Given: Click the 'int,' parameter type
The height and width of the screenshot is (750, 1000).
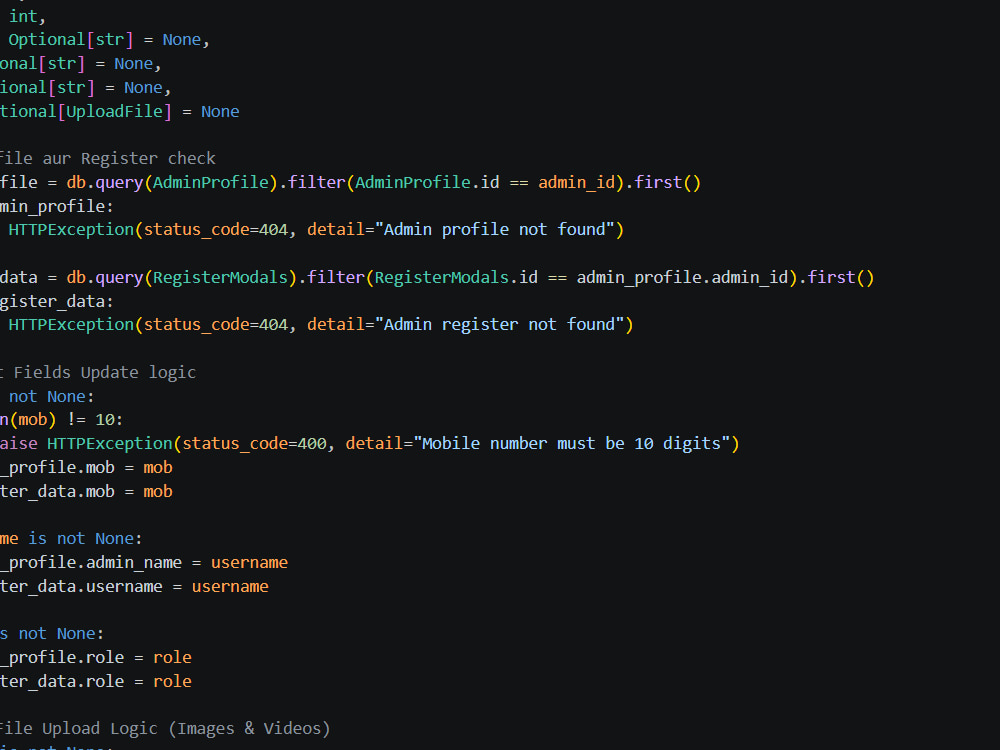Looking at the screenshot, I should tap(27, 16).
